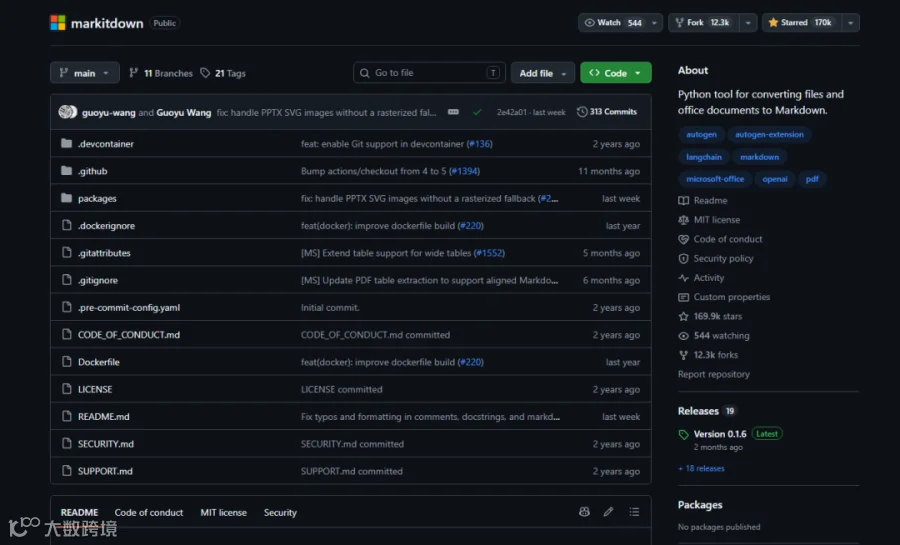Click the pulse icon beside Activity

(x=684, y=278)
